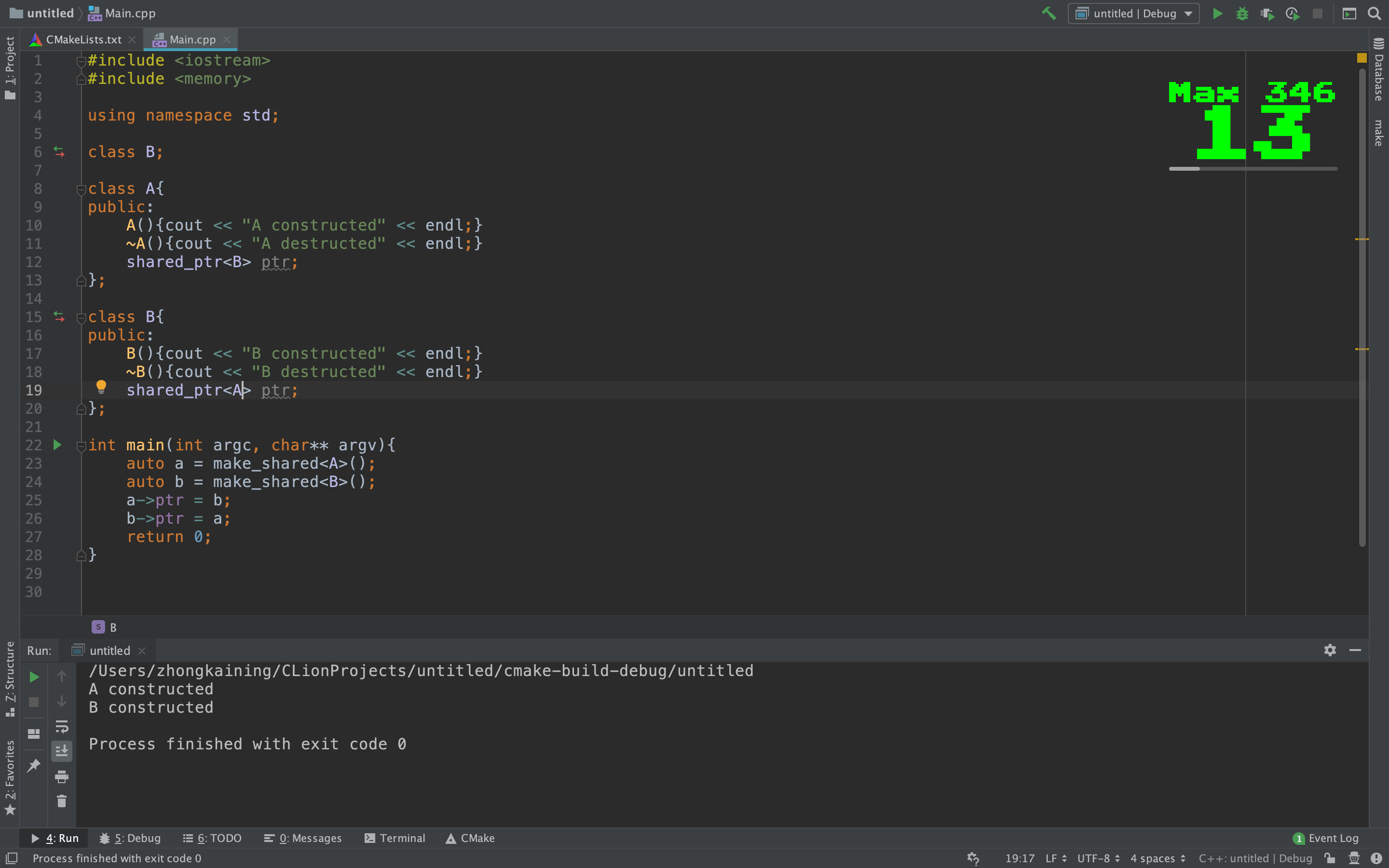
Task: Open Terminal tool tab
Action: pyautogui.click(x=395, y=838)
